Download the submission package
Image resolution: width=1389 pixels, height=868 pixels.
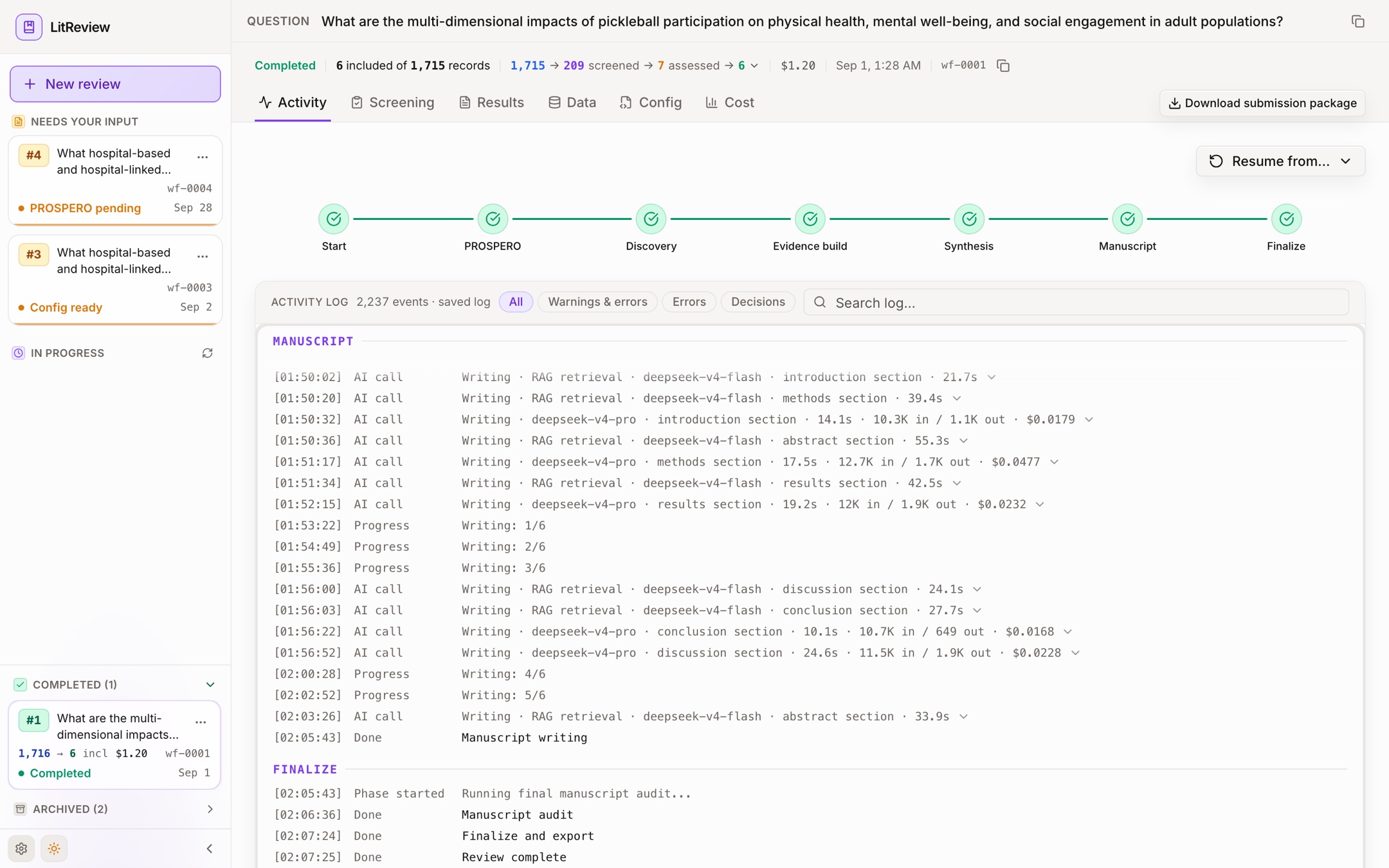(x=1262, y=103)
